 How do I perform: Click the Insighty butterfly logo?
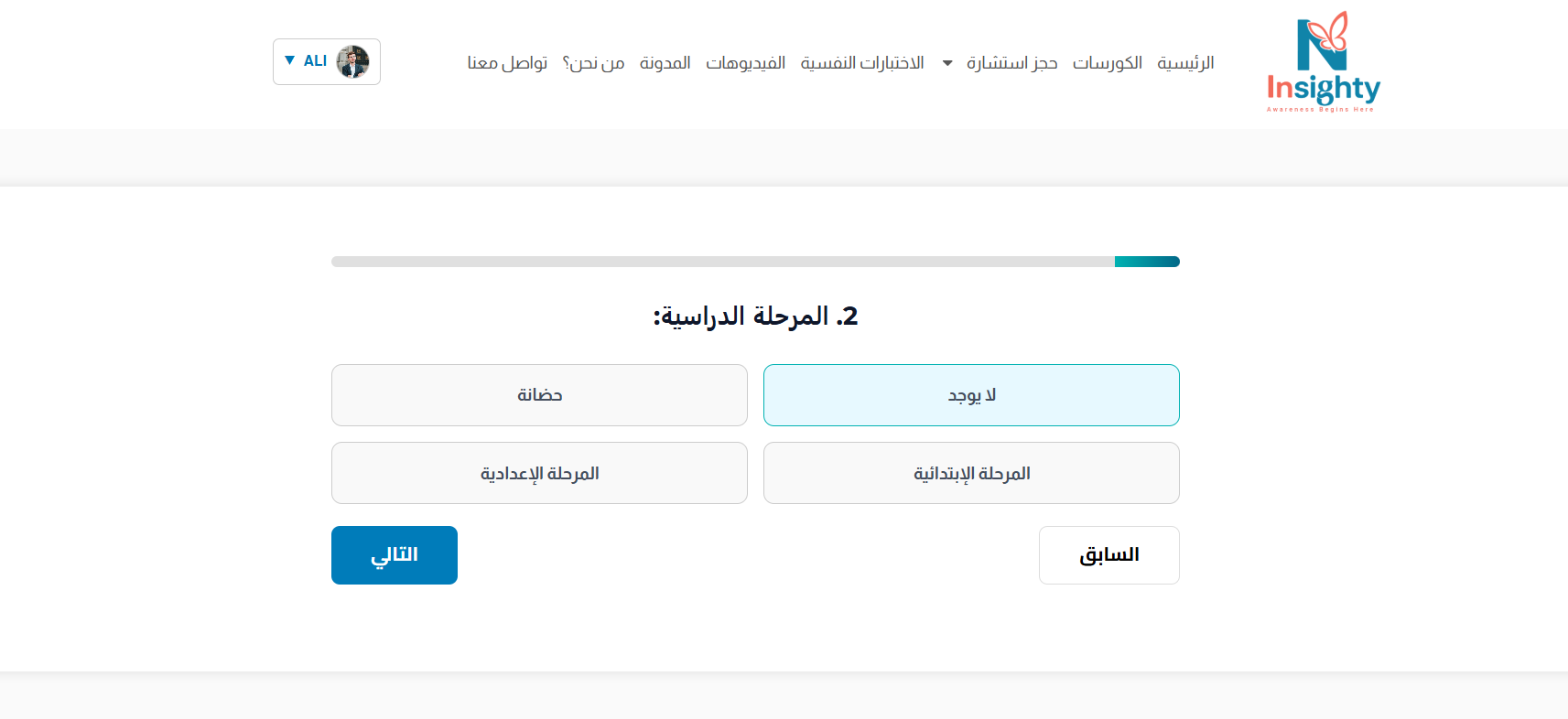[x=1323, y=62]
